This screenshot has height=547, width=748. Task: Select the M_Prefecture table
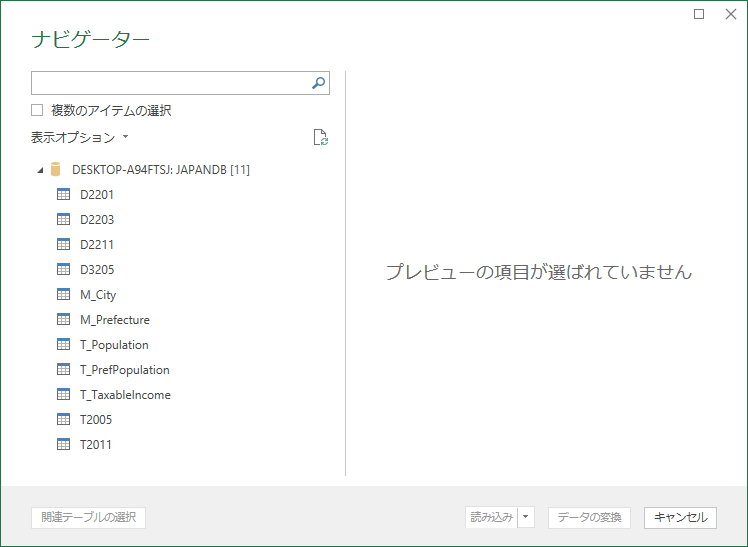click(114, 320)
